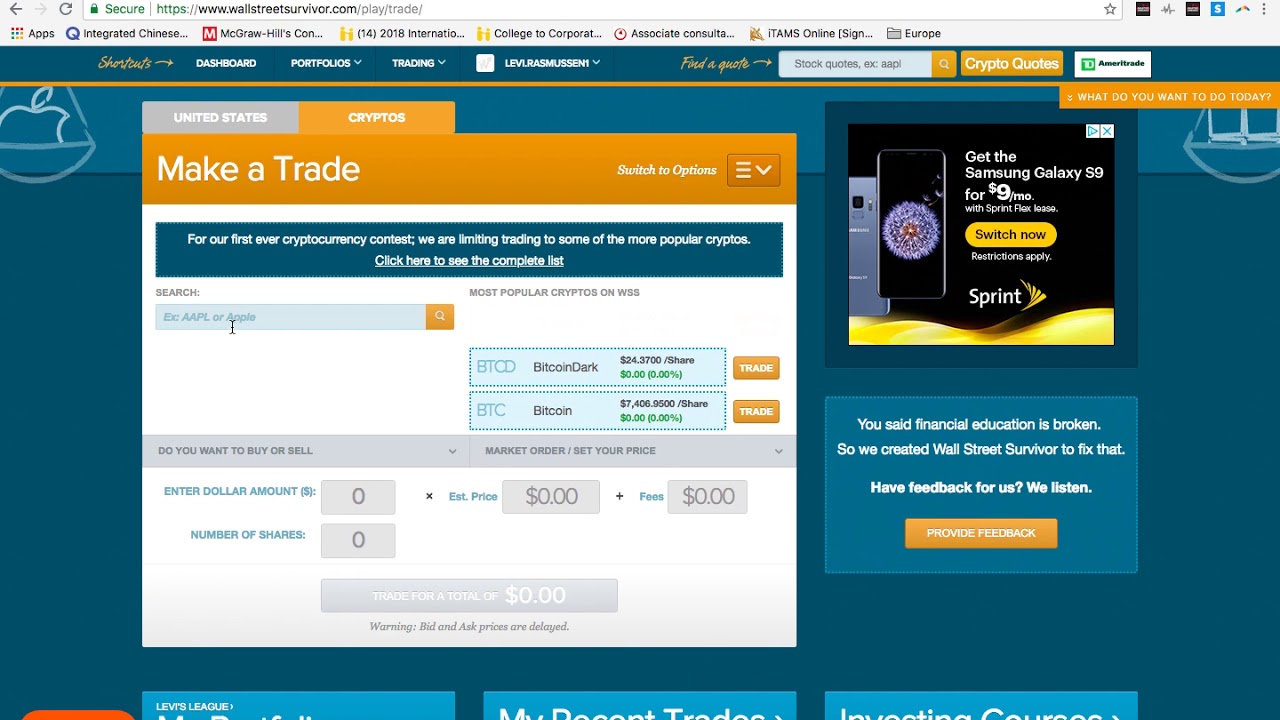Open the Investing Courses panel
1280x720 pixels.
tap(981, 706)
